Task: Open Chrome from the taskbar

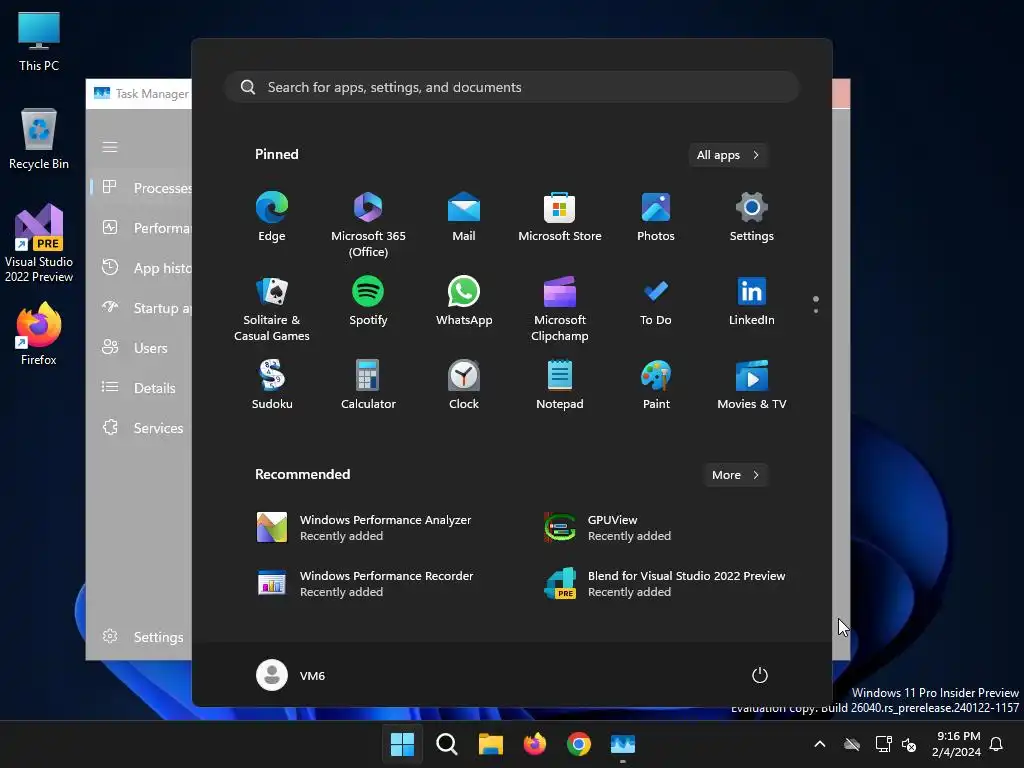Action: click(x=579, y=744)
